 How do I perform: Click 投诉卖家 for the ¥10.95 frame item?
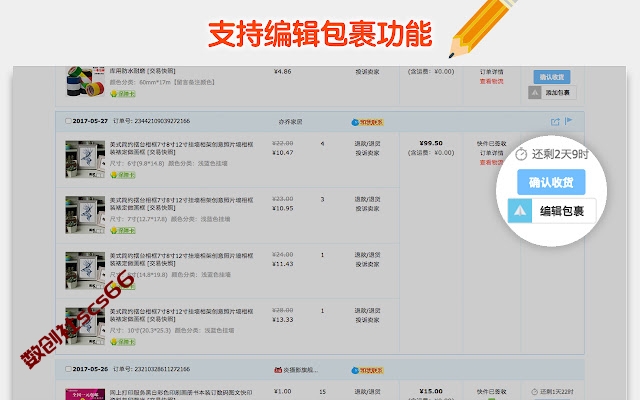(x=367, y=209)
